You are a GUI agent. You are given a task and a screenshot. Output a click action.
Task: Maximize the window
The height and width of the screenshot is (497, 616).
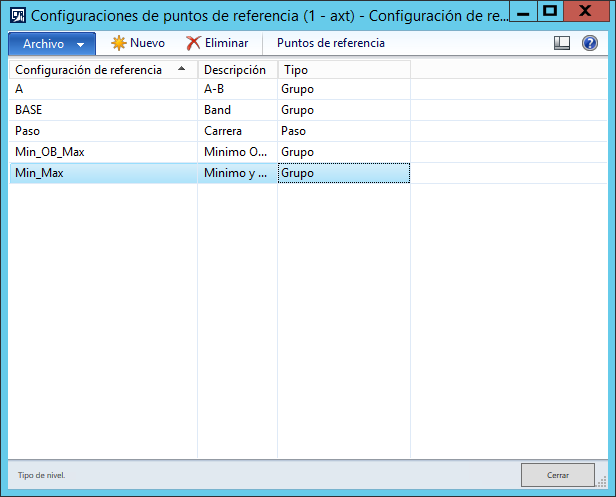pos(550,11)
